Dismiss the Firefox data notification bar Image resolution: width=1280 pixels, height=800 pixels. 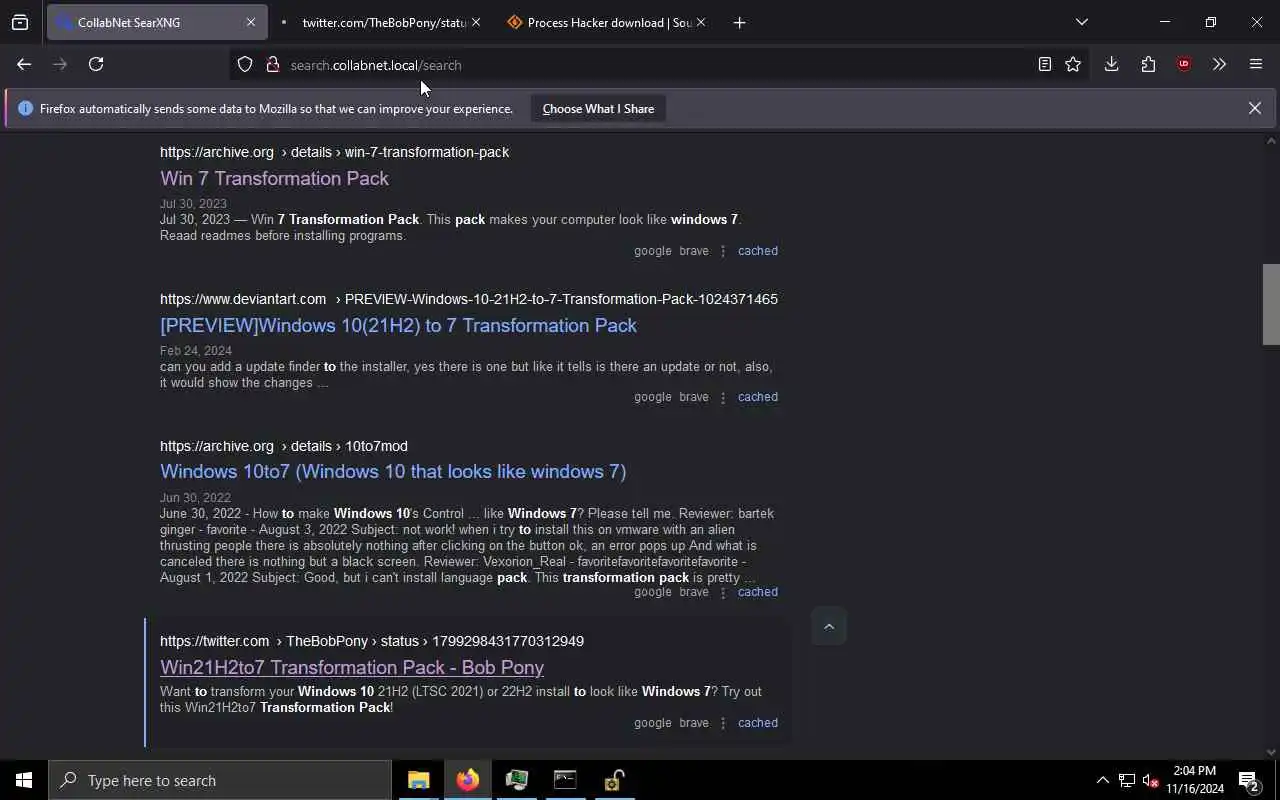(x=1254, y=108)
